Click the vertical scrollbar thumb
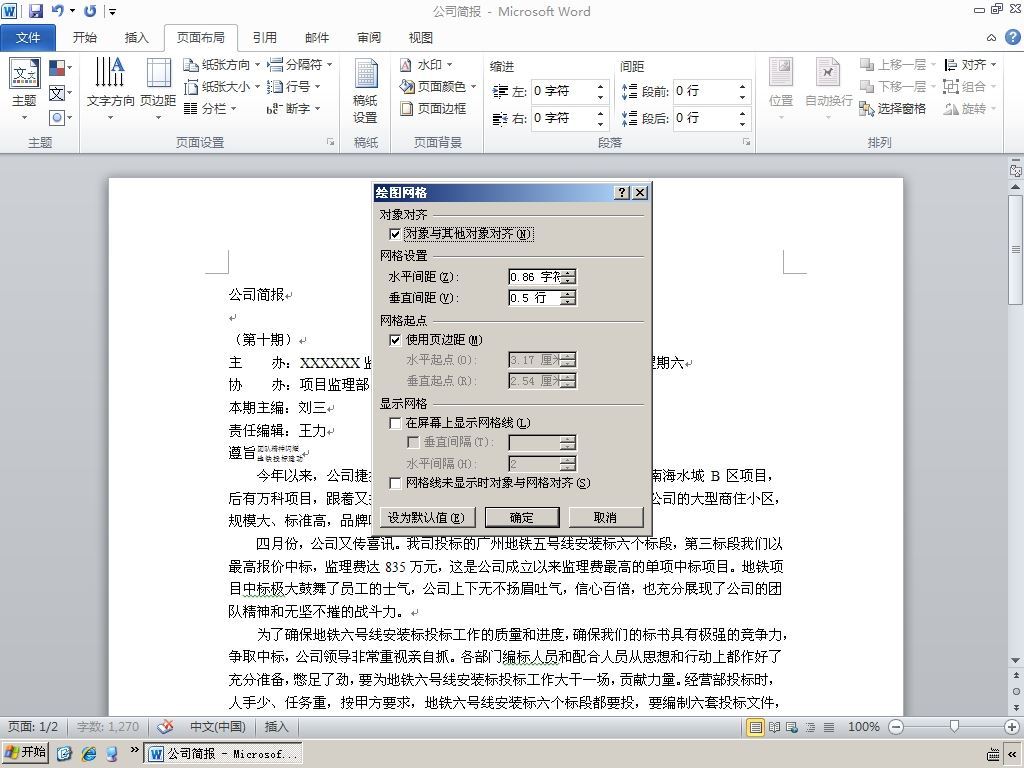The image size is (1024, 768). [x=1016, y=249]
